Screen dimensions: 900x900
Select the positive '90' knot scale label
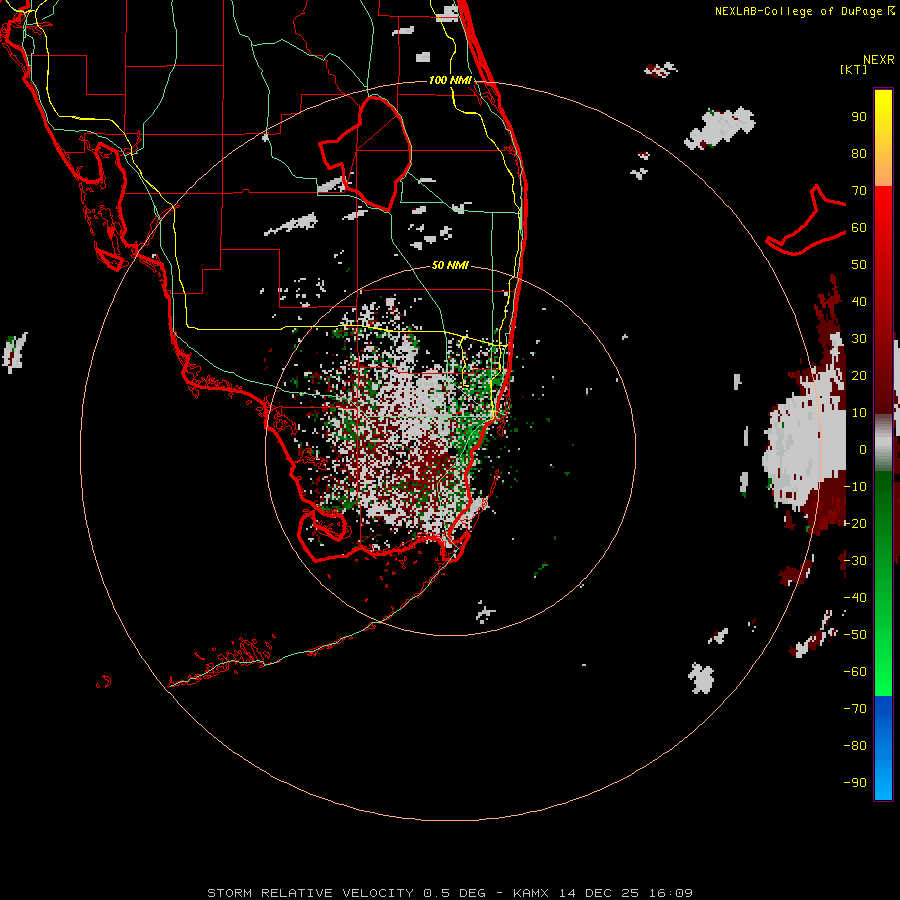859,117
